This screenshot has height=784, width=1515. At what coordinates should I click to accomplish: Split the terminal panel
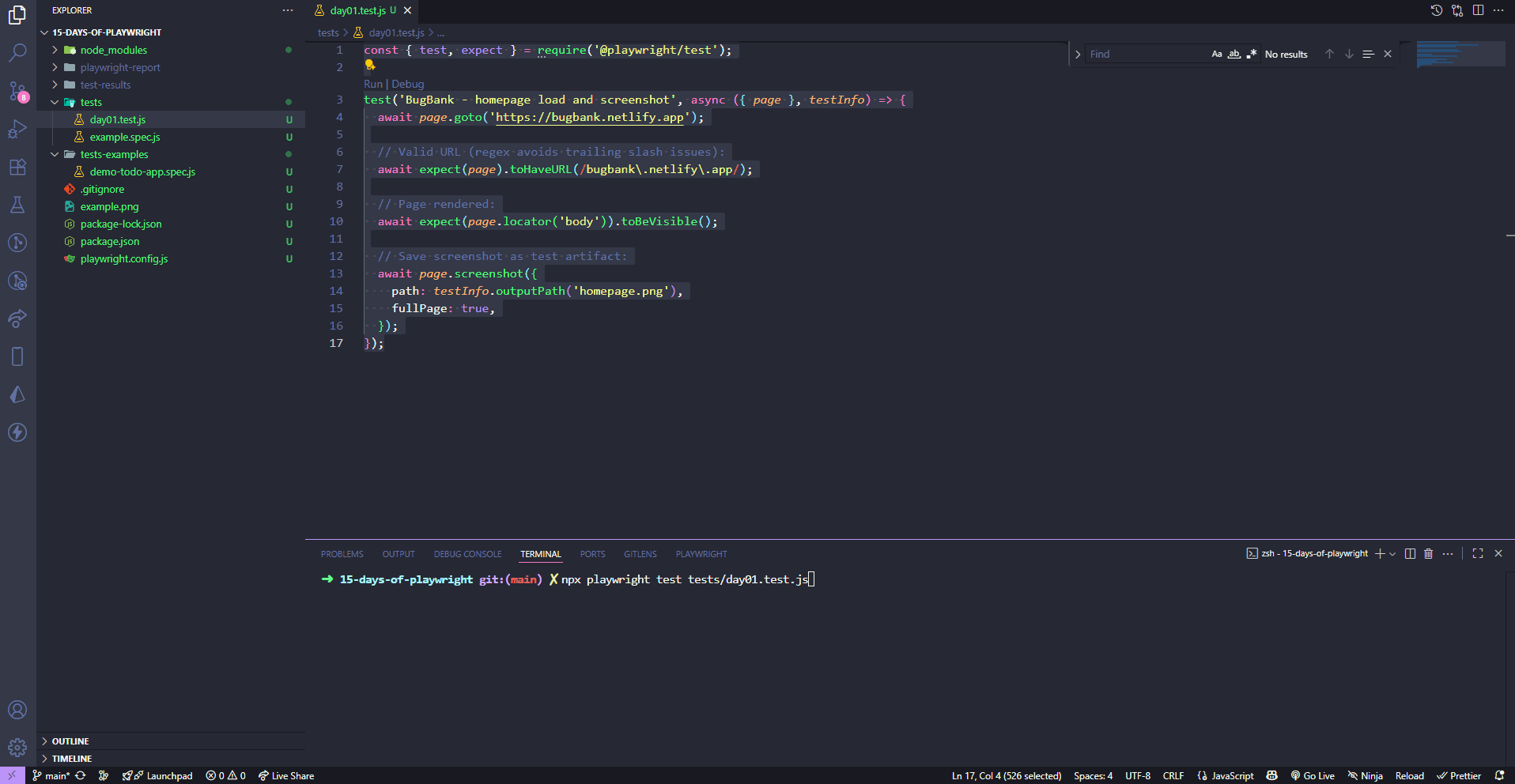1410,553
